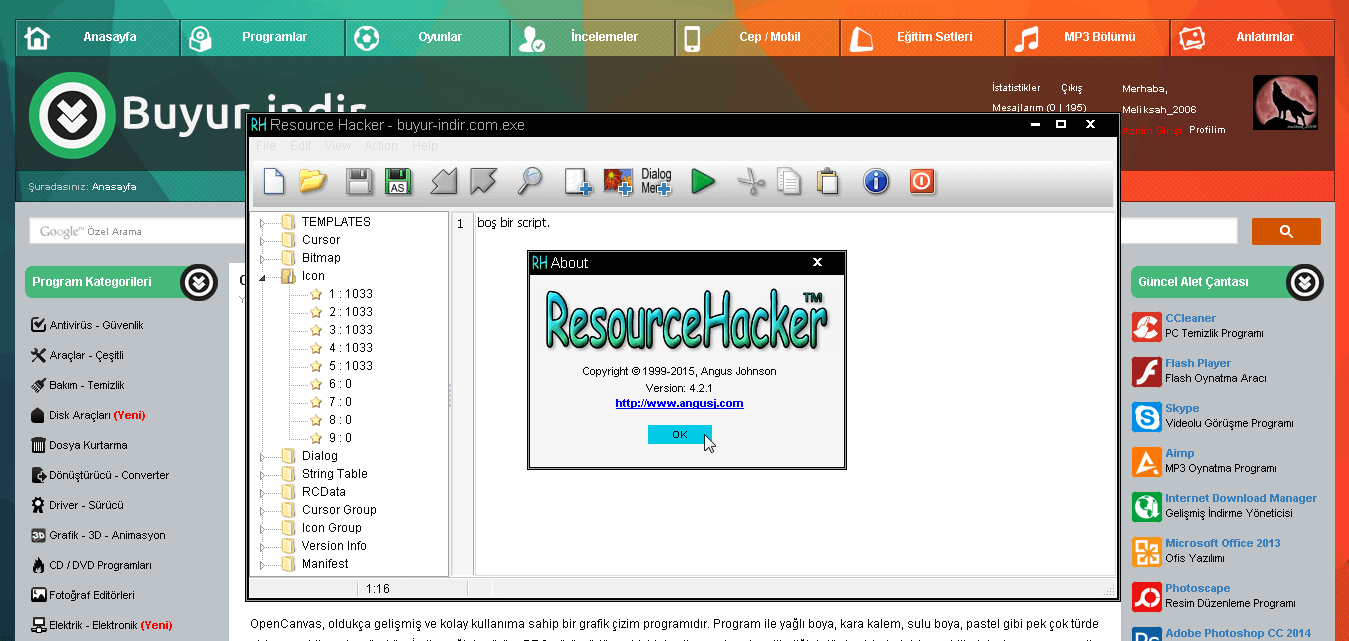This screenshot has width=1349, height=641.
Task: Click the Save floppy disk icon
Action: click(x=359, y=181)
